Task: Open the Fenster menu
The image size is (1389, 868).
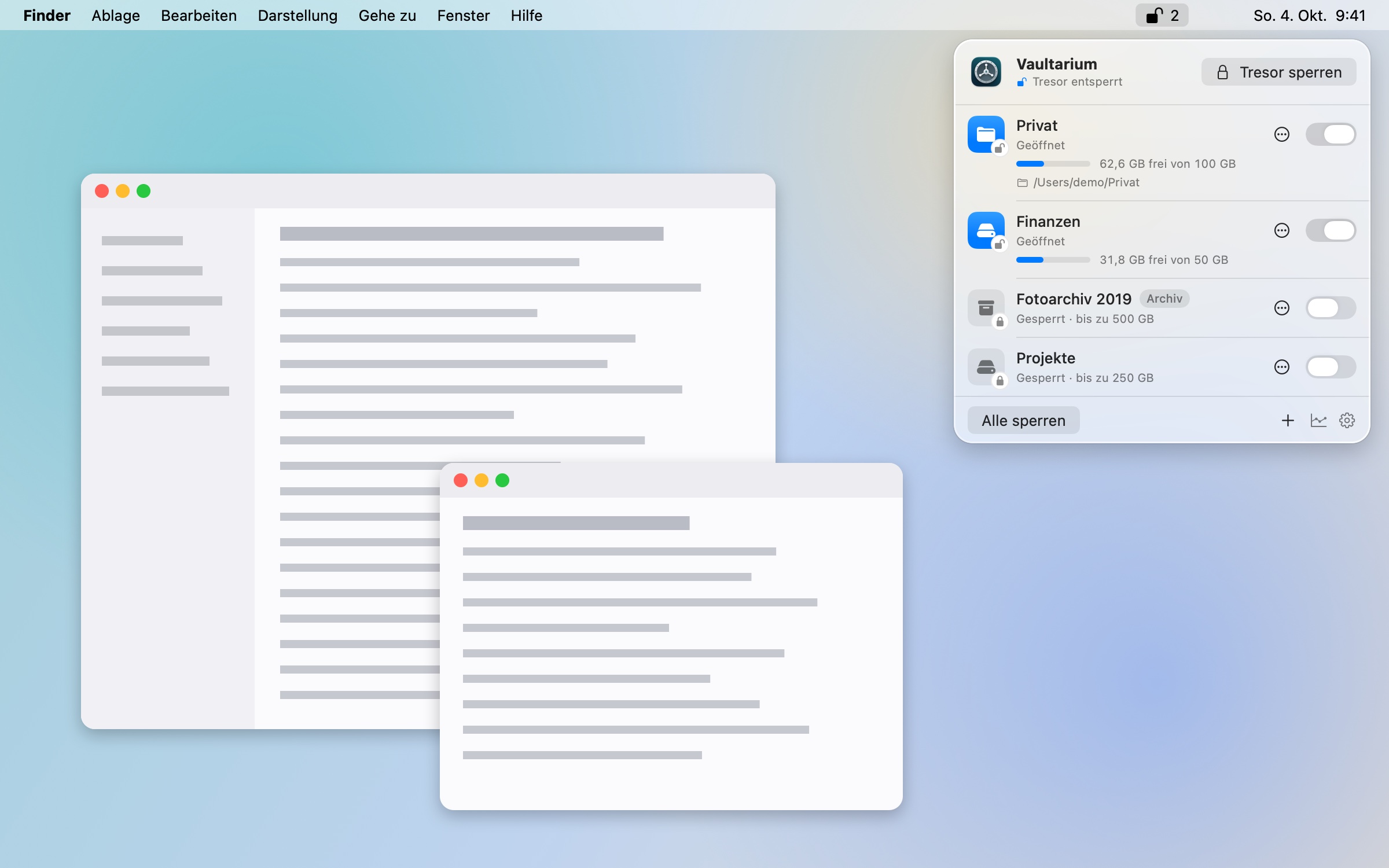Action: [463, 16]
